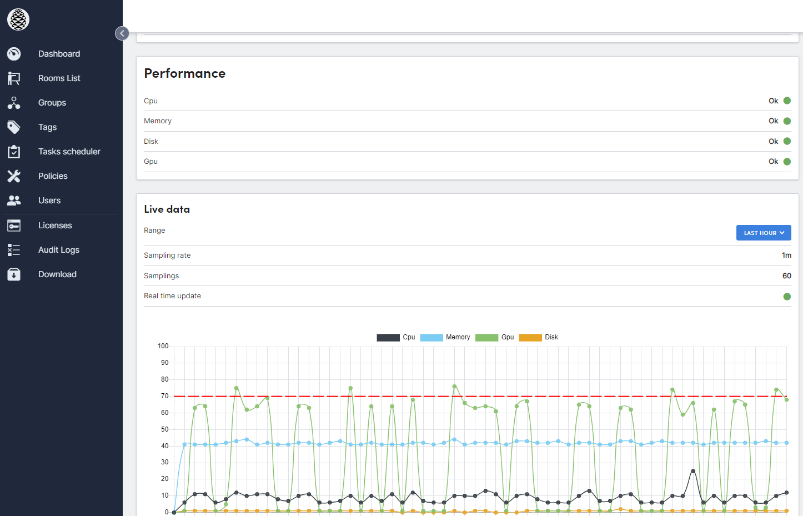
Task: Click the Cpu Ok green status dot
Action: click(787, 101)
